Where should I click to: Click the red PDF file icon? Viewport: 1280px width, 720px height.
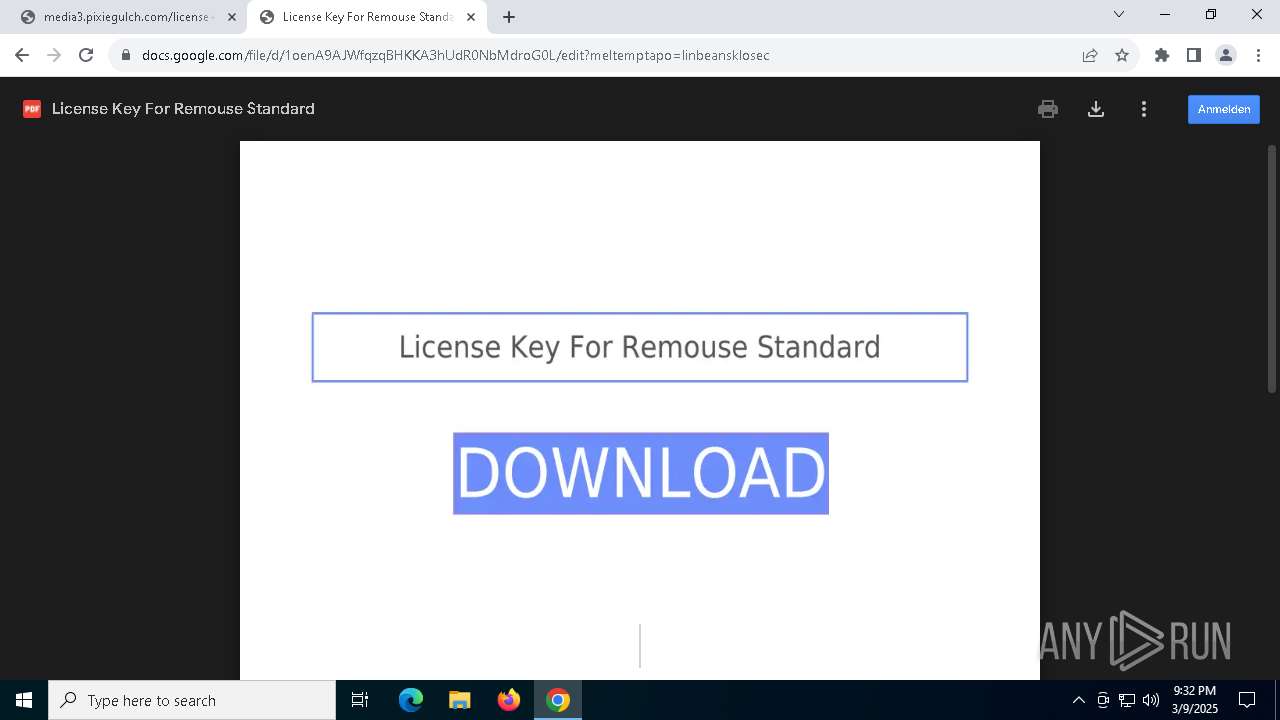[x=32, y=109]
